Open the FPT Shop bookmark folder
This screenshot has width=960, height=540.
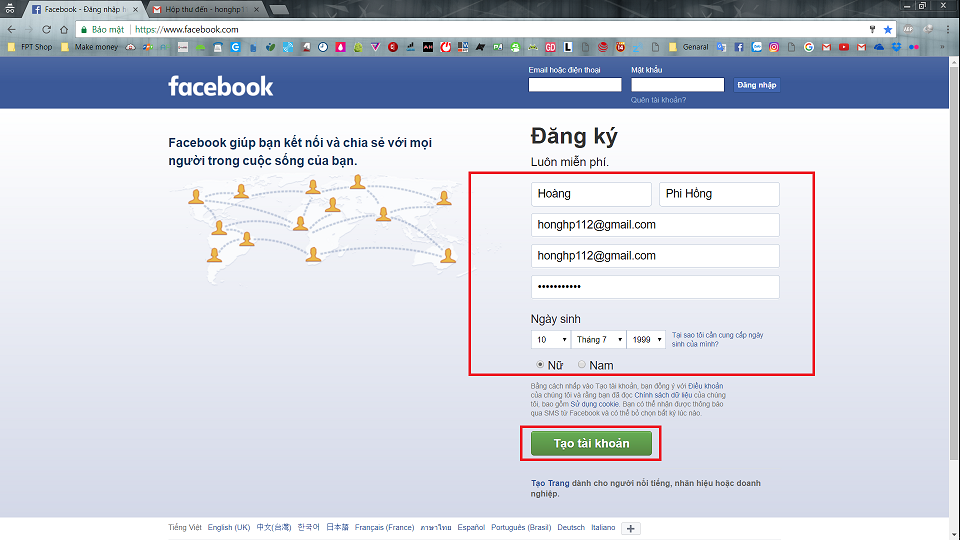coord(30,47)
